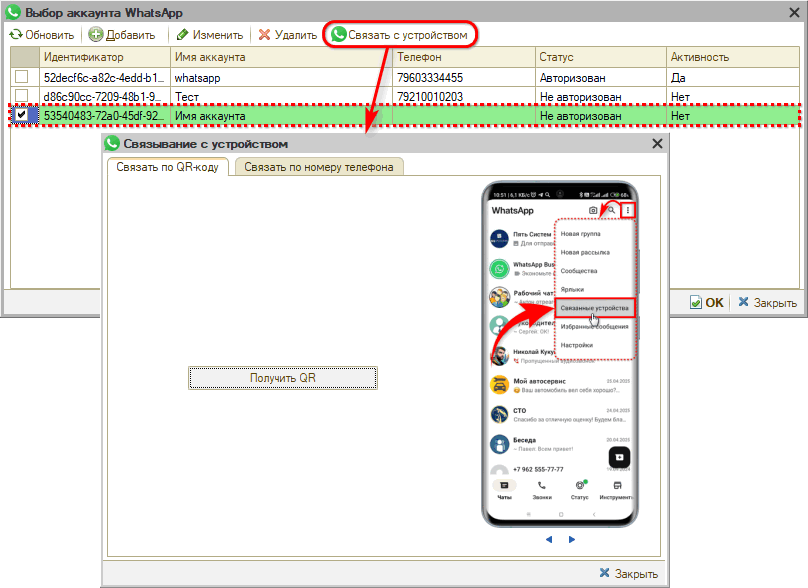Click Связать с устройством in the toolbar
This screenshot has width=808, height=588.
pyautogui.click(x=399, y=35)
